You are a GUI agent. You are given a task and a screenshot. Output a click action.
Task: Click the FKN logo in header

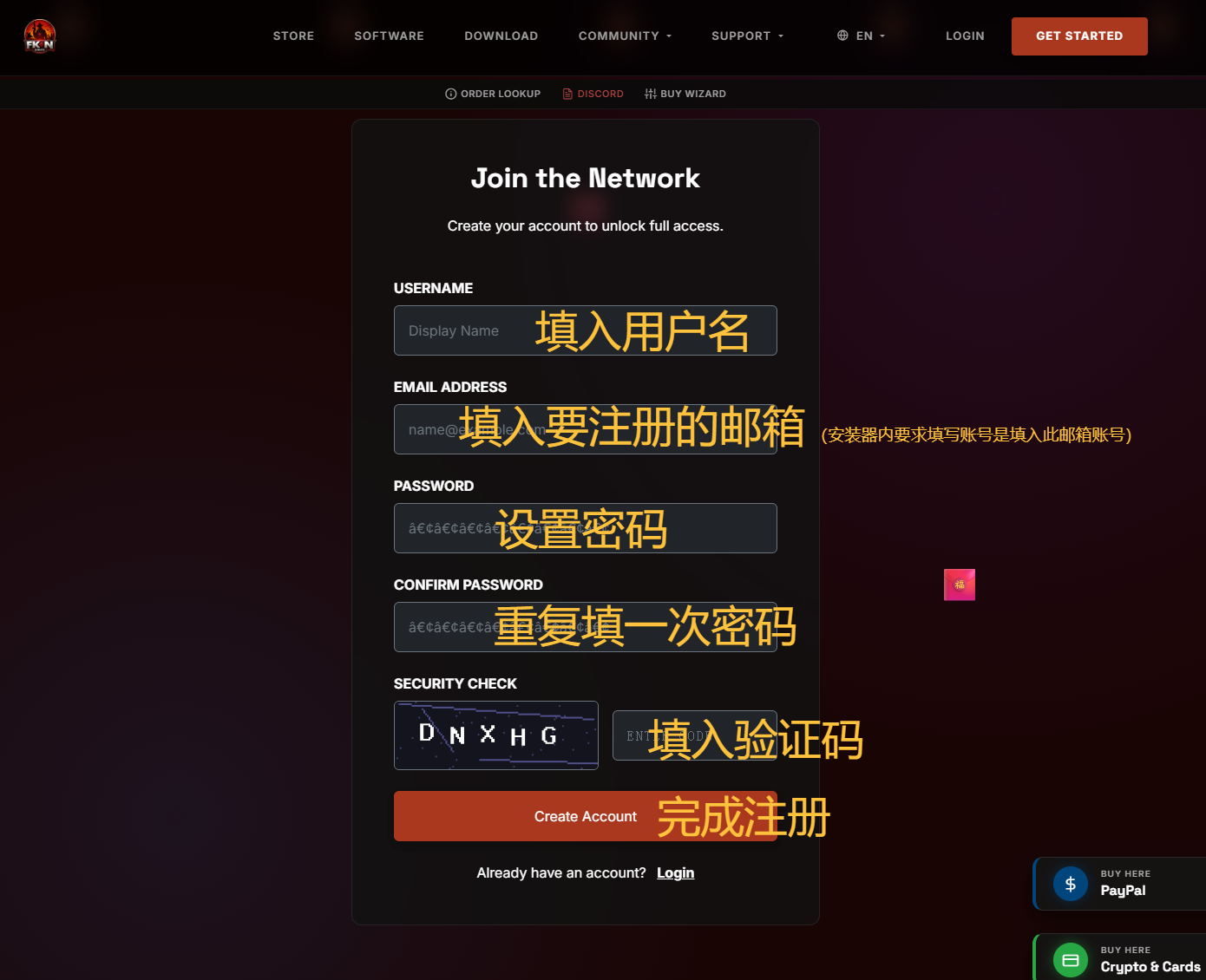click(39, 36)
